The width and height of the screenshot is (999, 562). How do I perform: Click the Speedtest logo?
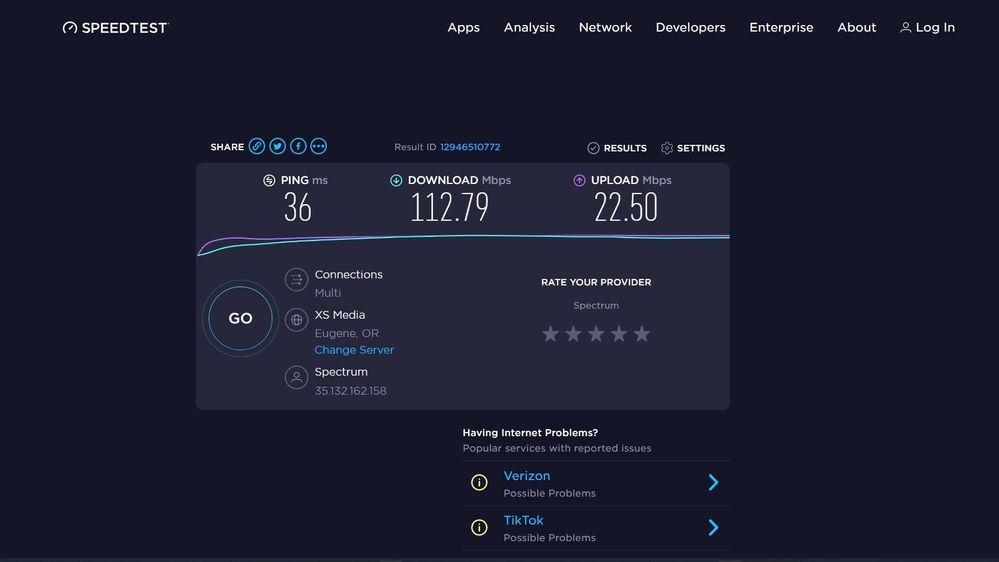115,28
